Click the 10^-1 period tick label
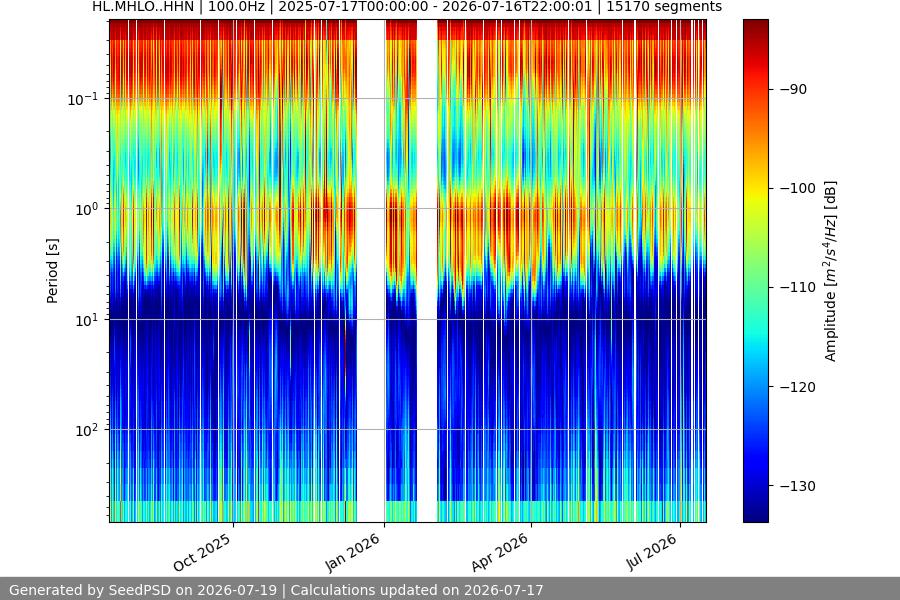 point(83,99)
